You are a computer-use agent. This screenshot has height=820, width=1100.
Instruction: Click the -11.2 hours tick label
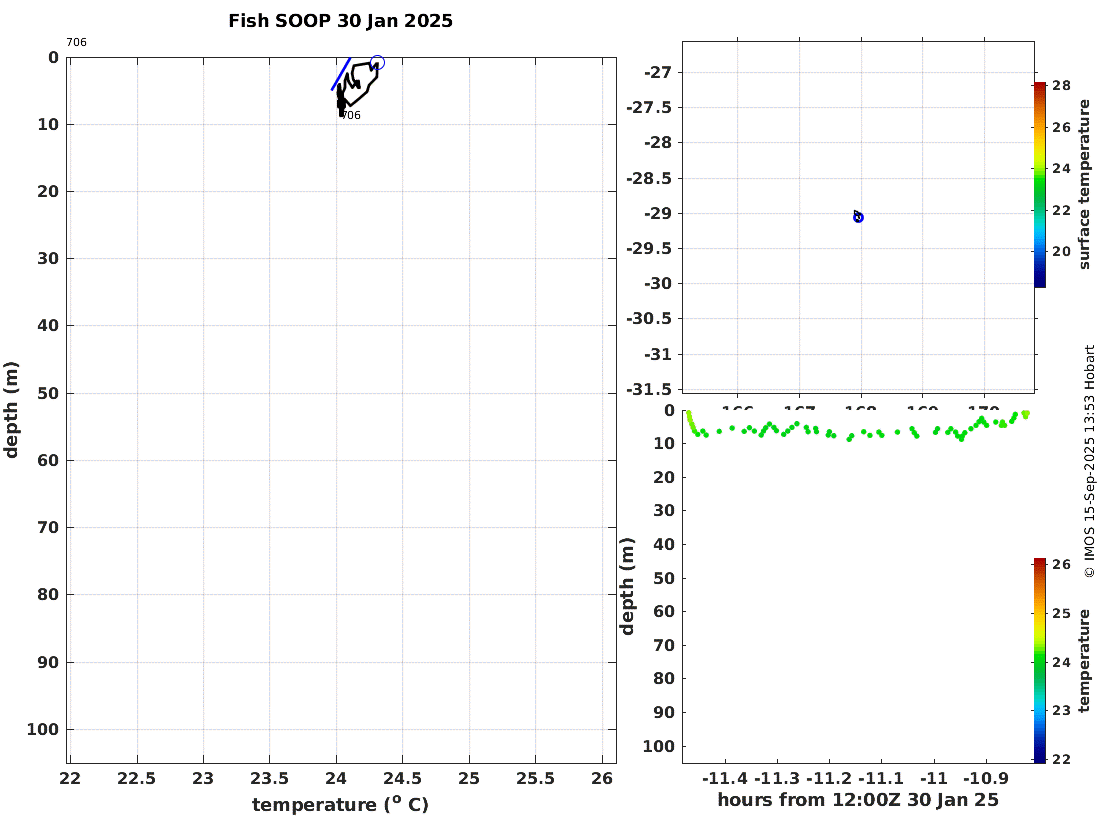point(829,779)
